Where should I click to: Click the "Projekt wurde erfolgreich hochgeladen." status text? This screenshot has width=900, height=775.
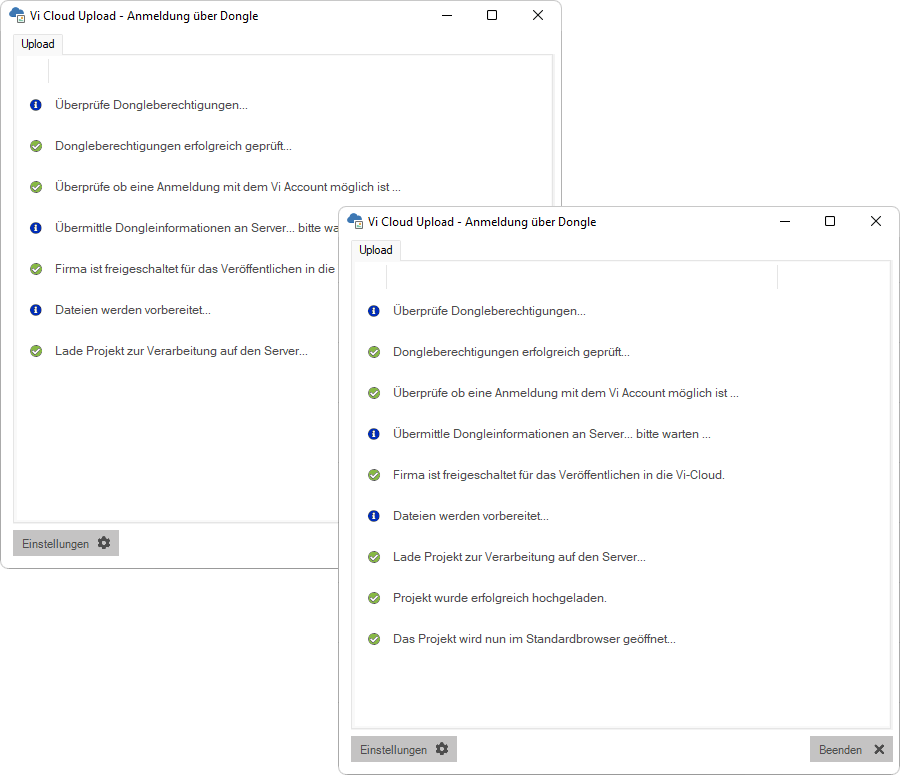click(x=500, y=598)
